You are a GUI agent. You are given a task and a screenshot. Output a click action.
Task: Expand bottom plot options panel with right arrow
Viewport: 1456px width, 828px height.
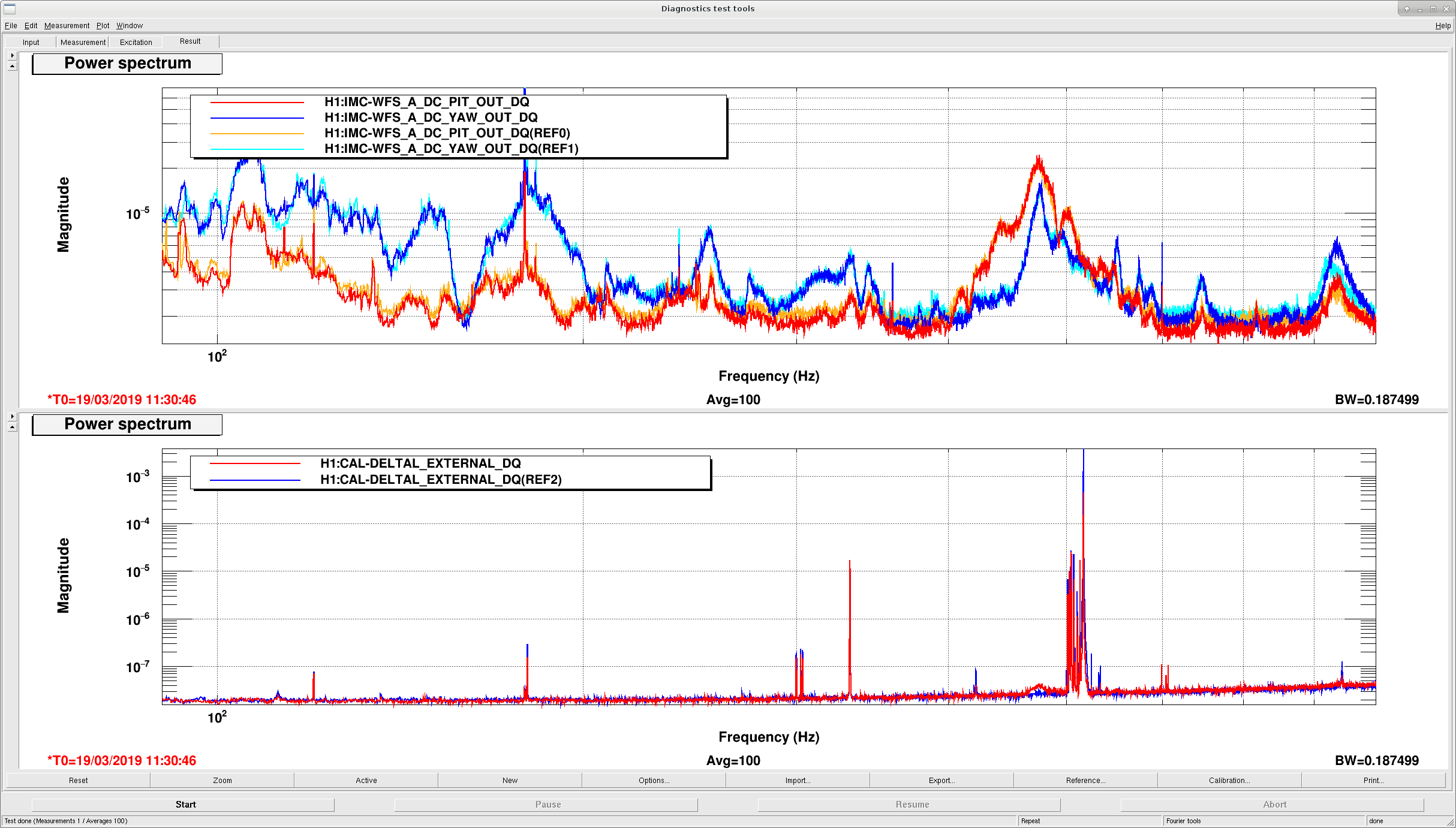(13, 417)
